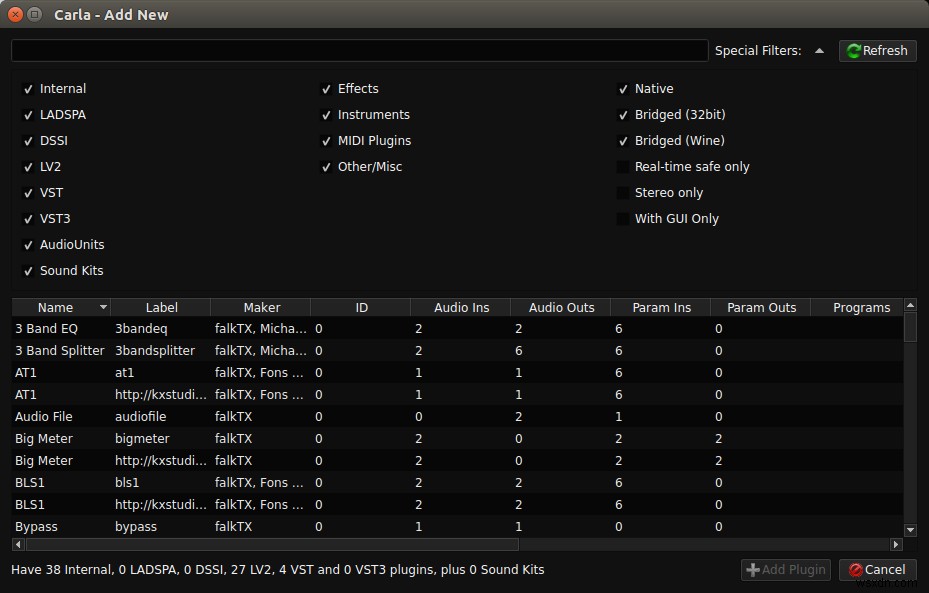This screenshot has height=593, width=929.
Task: Uncheck the Native plugins filter
Action: point(623,88)
